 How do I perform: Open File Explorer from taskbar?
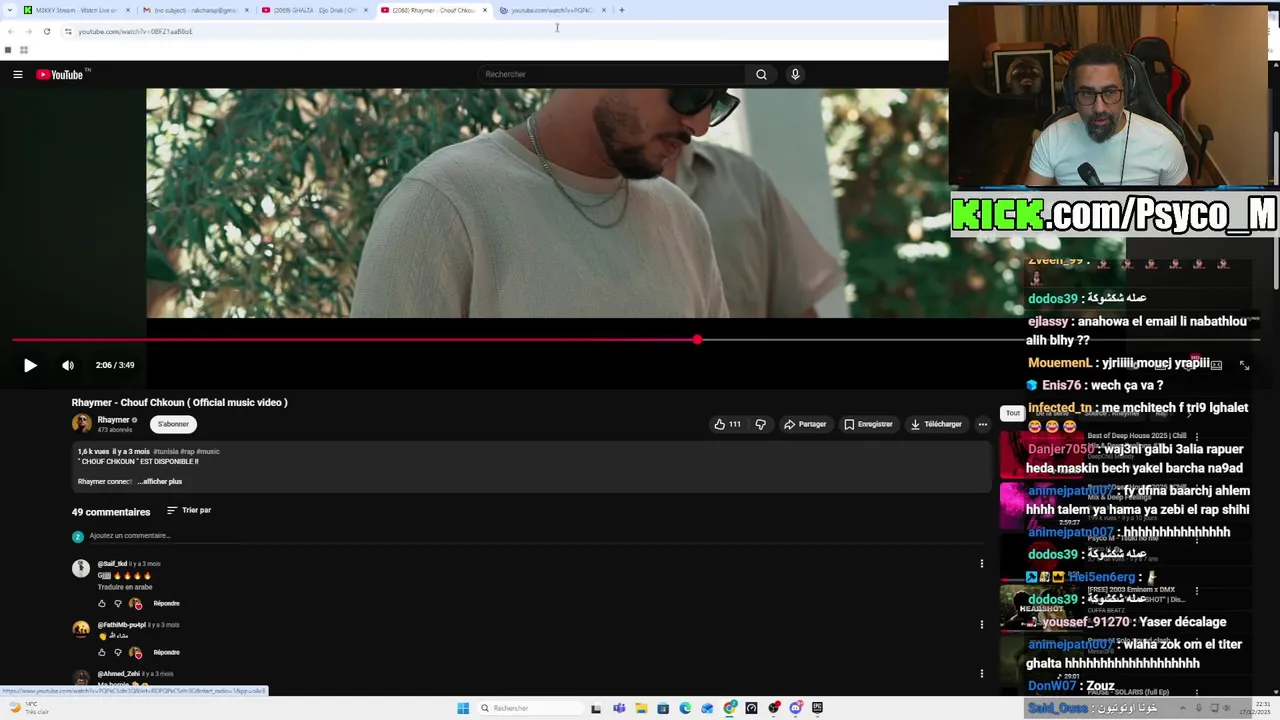pos(641,708)
